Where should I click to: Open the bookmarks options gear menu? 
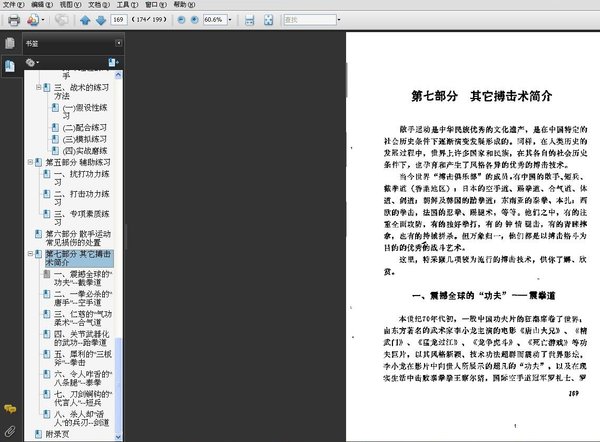coord(32,62)
